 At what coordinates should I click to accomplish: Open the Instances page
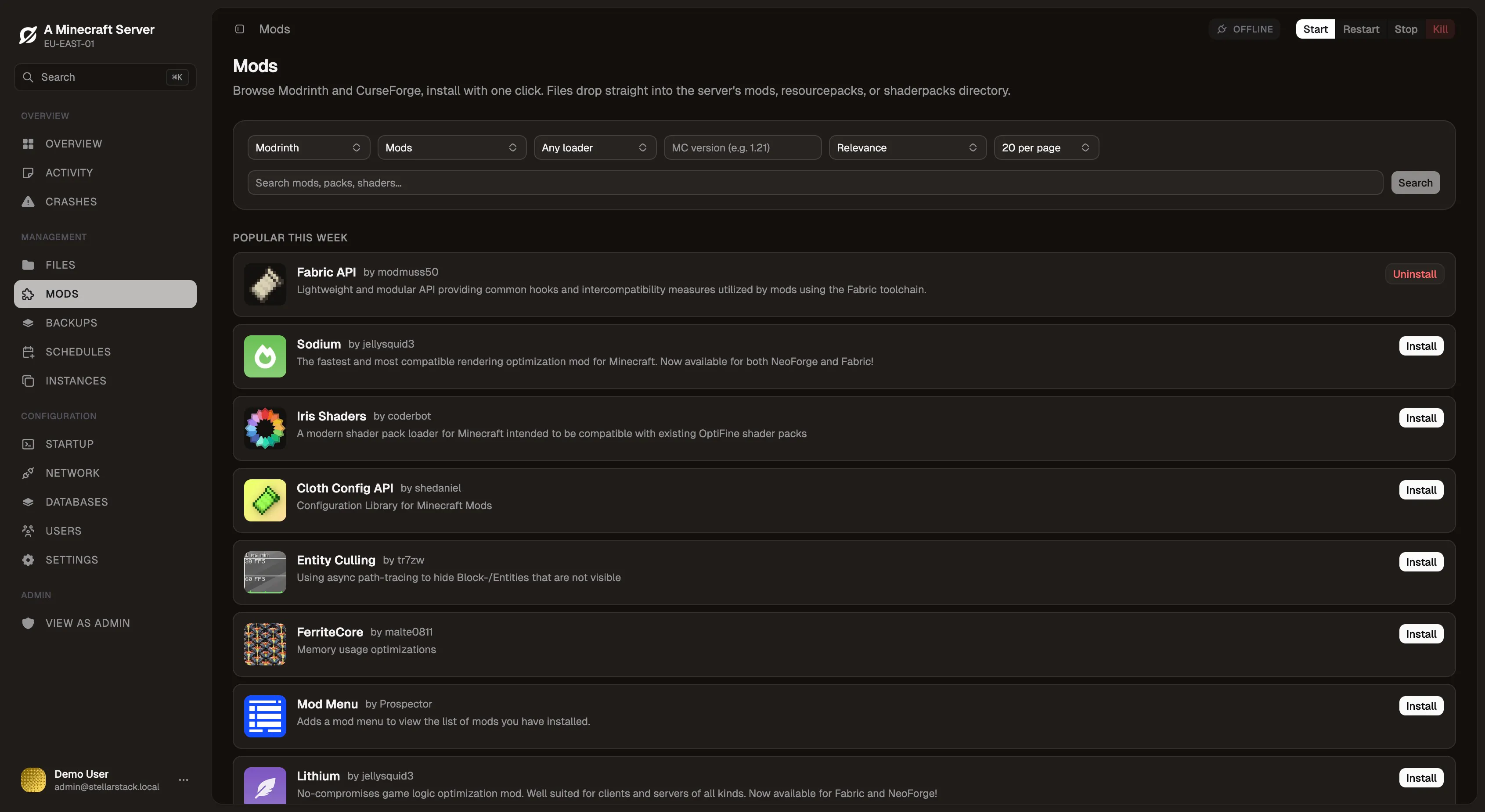coord(105,381)
